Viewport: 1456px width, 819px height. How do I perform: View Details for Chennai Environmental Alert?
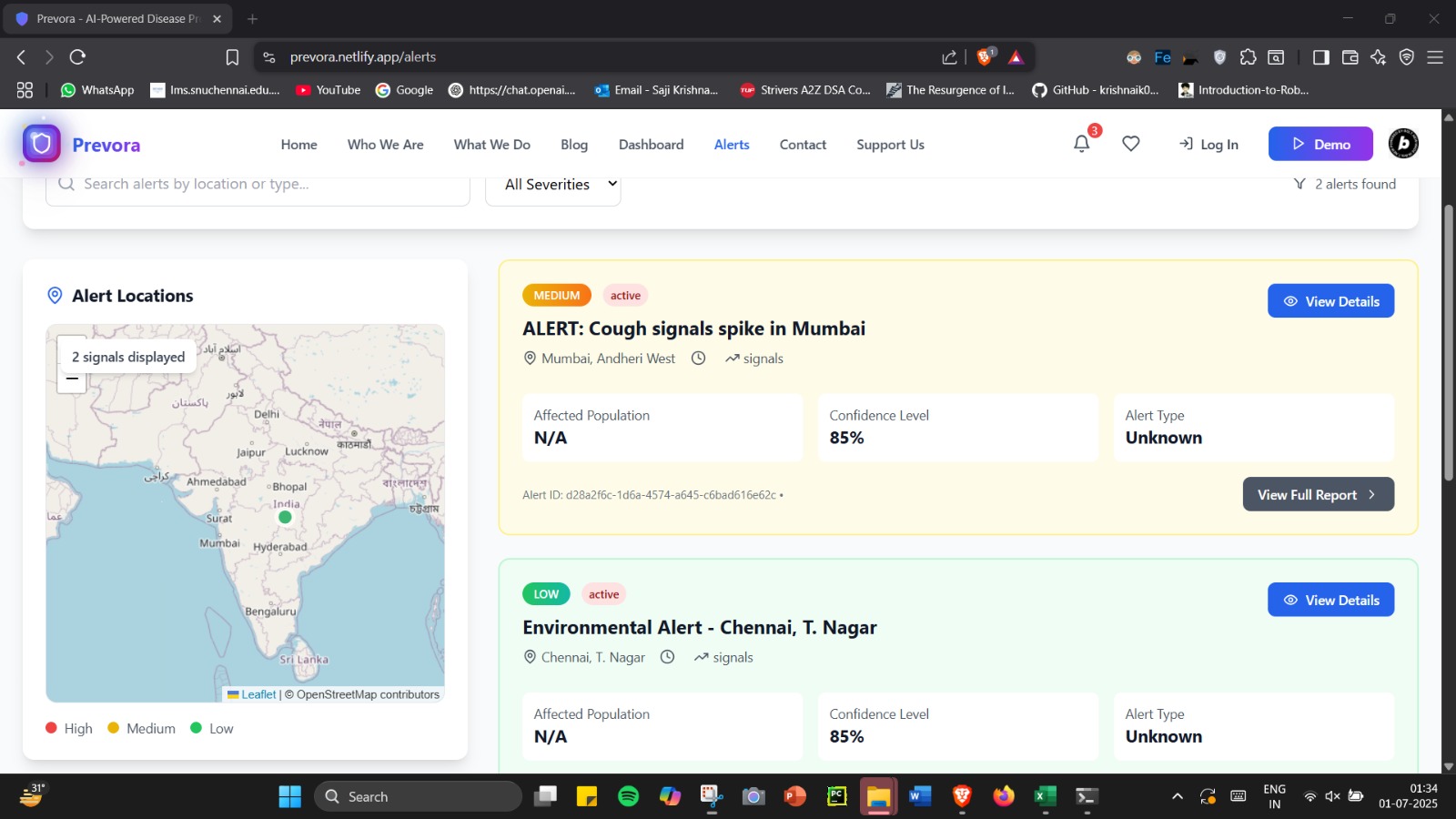[x=1331, y=600]
